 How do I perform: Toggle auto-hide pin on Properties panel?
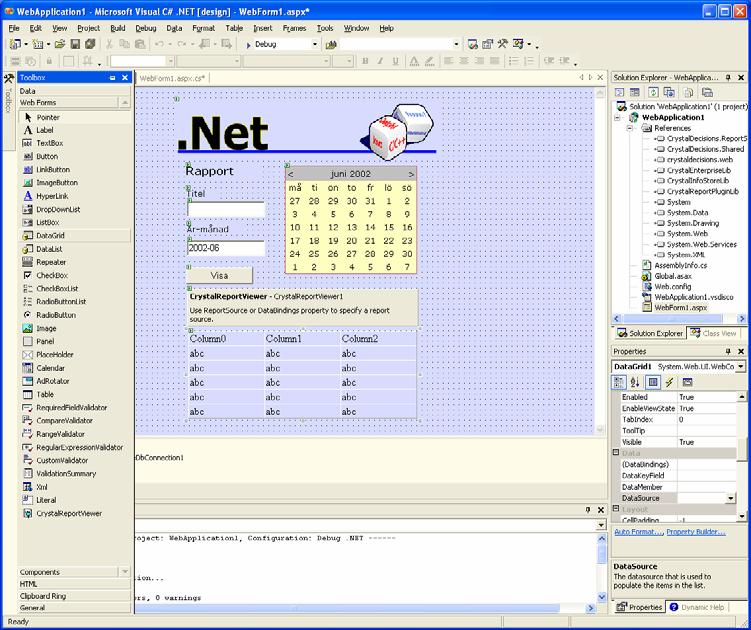(728, 351)
